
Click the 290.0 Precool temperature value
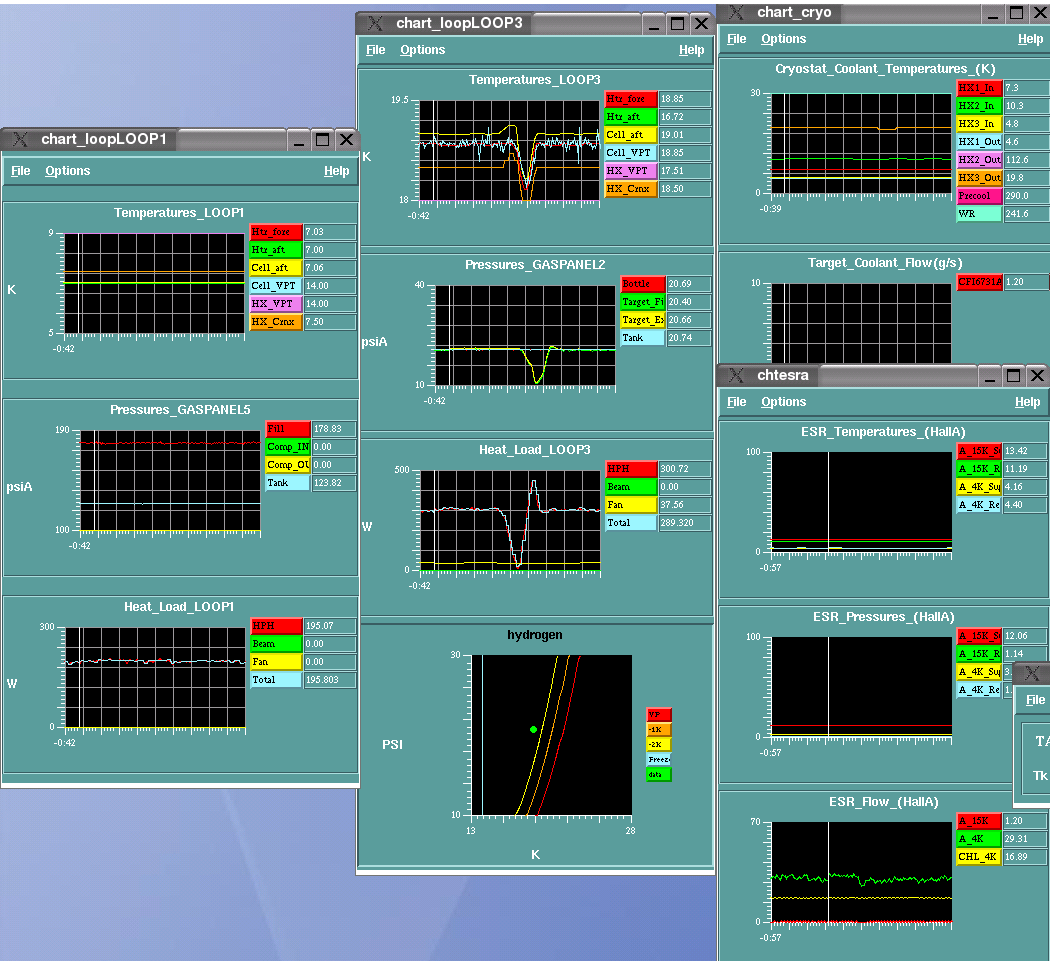click(1027, 196)
